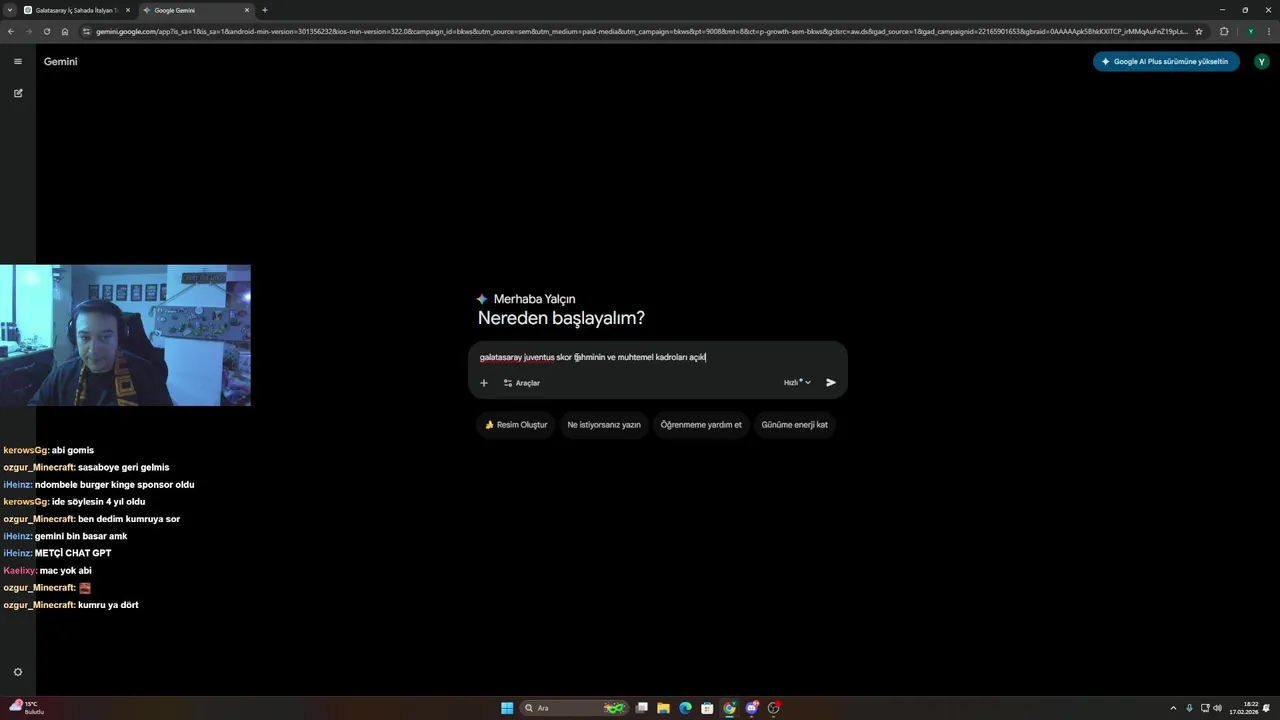This screenshot has height=720, width=1280.
Task: Click chat message 'ben dedim kumruya sor'
Action: [x=129, y=519]
